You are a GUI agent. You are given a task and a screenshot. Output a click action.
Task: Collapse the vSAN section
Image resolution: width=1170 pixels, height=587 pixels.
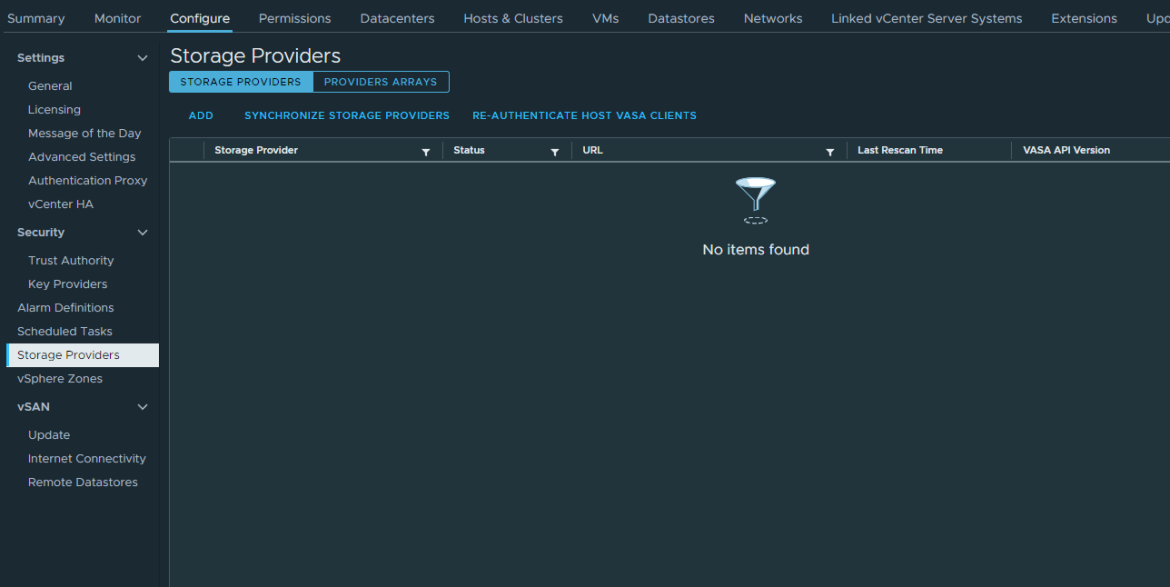[142, 406]
